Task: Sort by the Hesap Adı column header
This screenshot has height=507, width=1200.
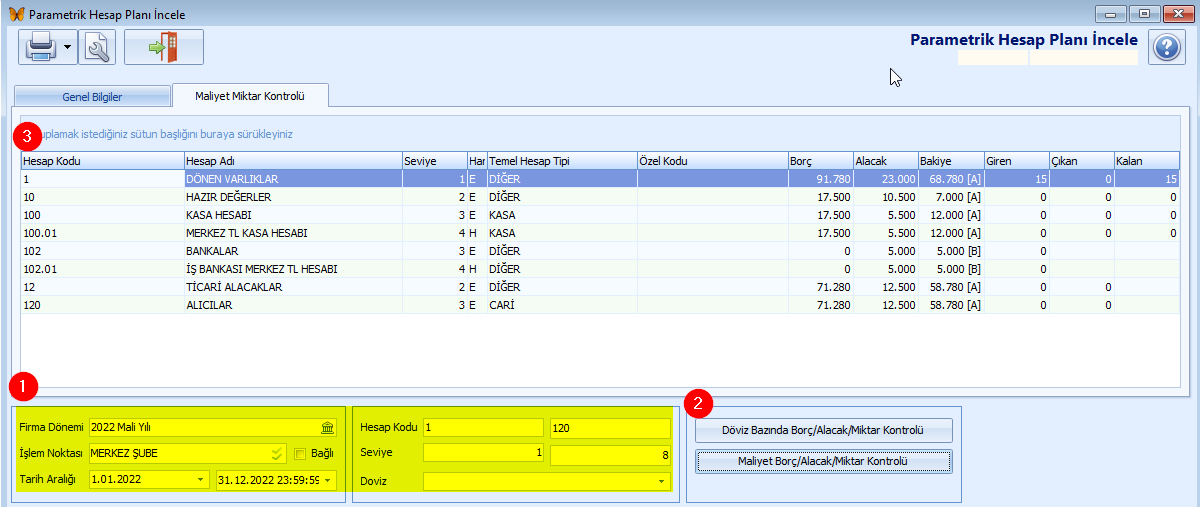Action: pyautogui.click(x=292, y=161)
